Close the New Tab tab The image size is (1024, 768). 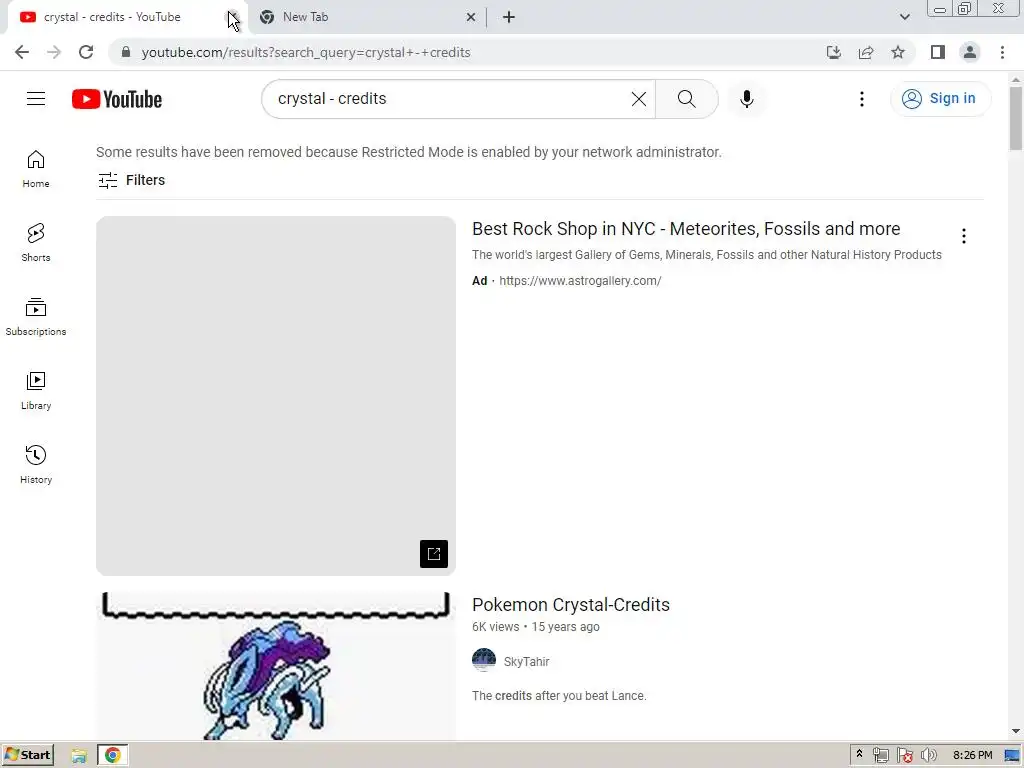[470, 17]
